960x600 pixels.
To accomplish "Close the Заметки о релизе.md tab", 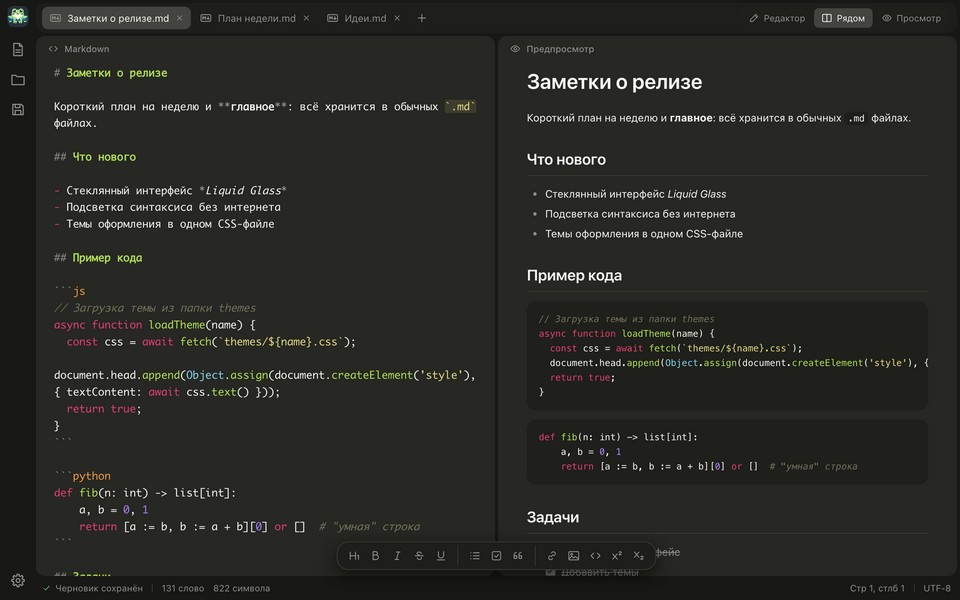I will 179,18.
